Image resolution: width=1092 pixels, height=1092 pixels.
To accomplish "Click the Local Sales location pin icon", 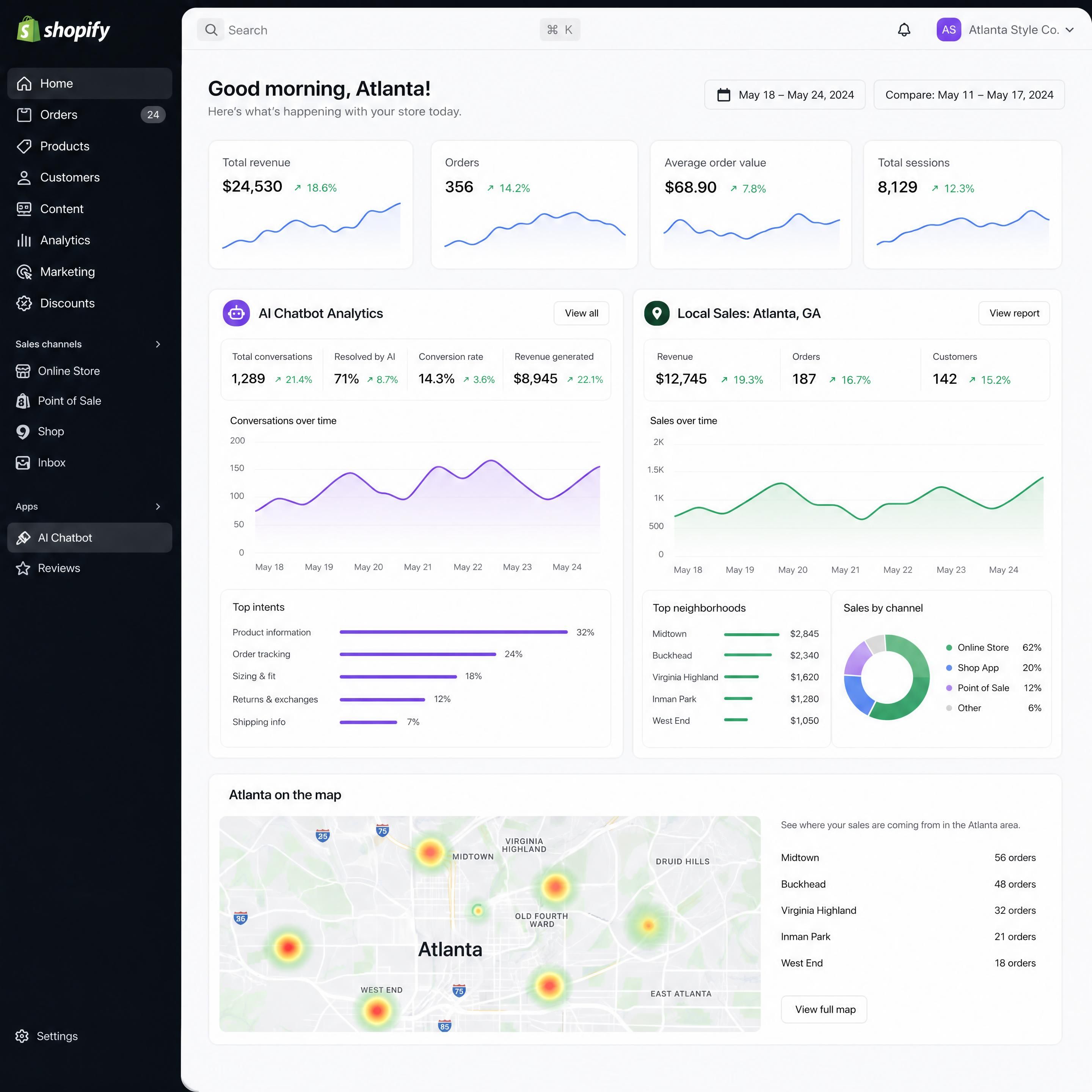I will click(x=657, y=313).
